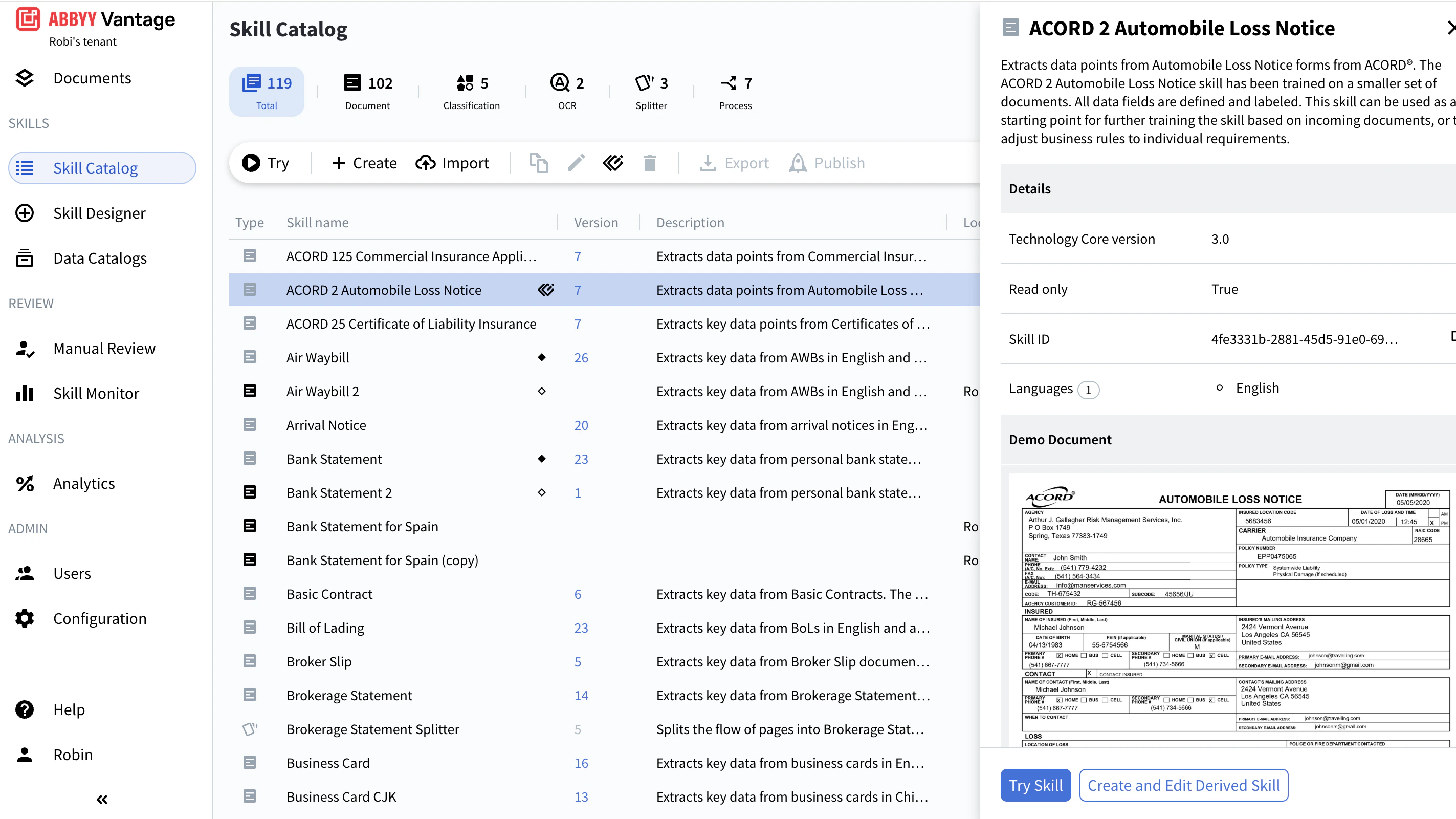
Task: Select ACORD 125 Commercial Insurance Application row
Action: [x=605, y=256]
